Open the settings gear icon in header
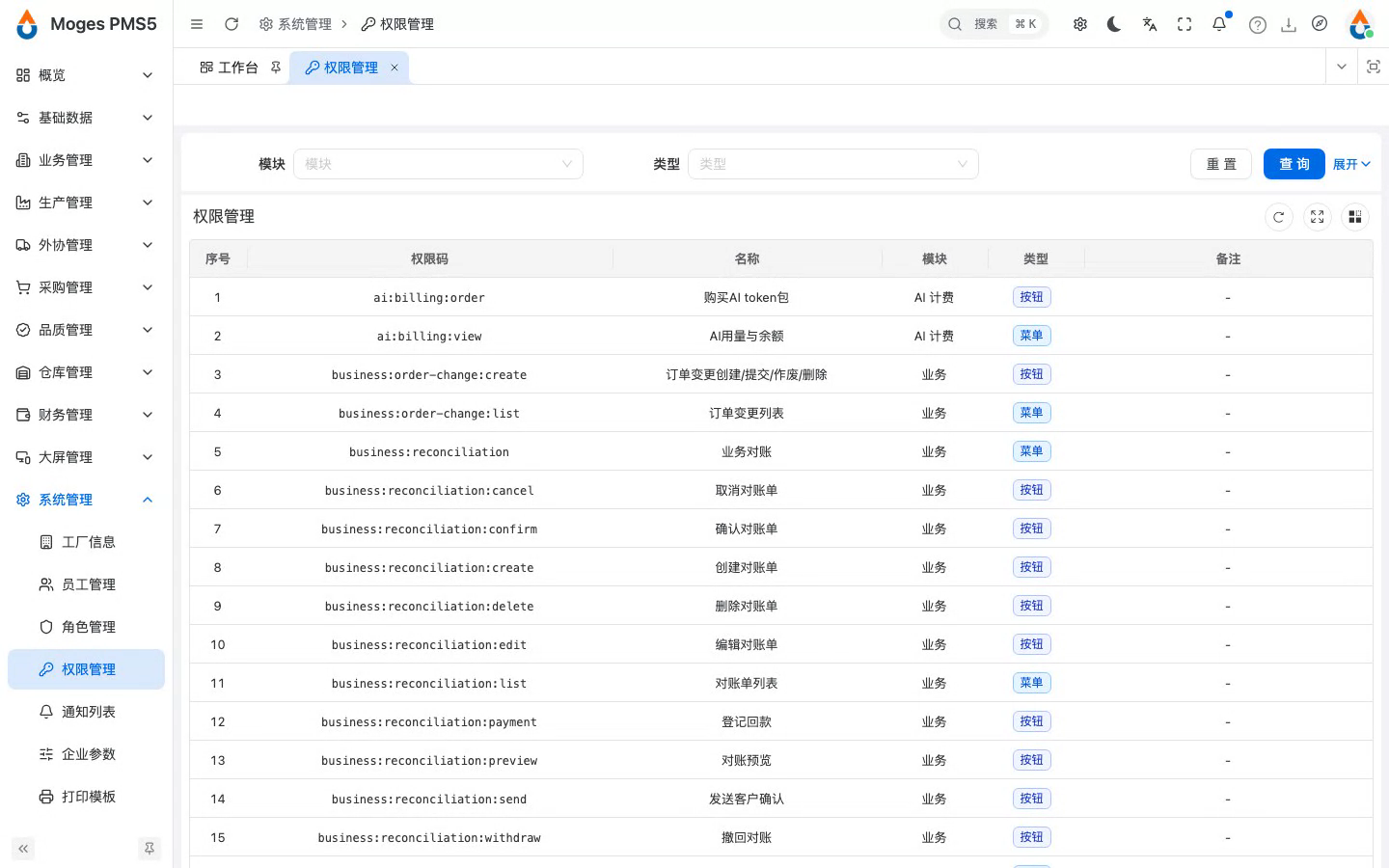This screenshot has width=1389, height=868. tap(1080, 24)
